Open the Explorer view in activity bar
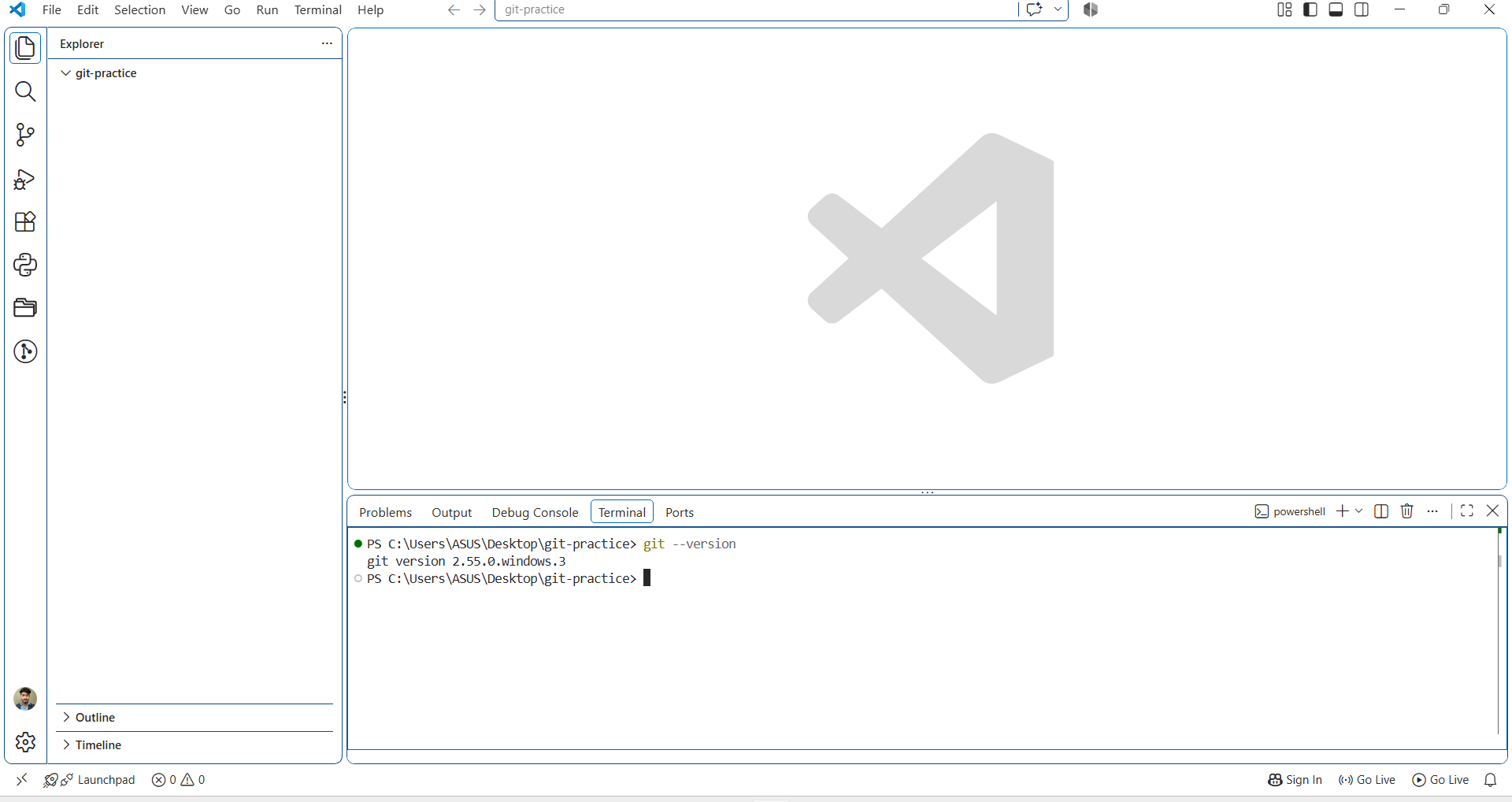1512x802 pixels. [25, 48]
